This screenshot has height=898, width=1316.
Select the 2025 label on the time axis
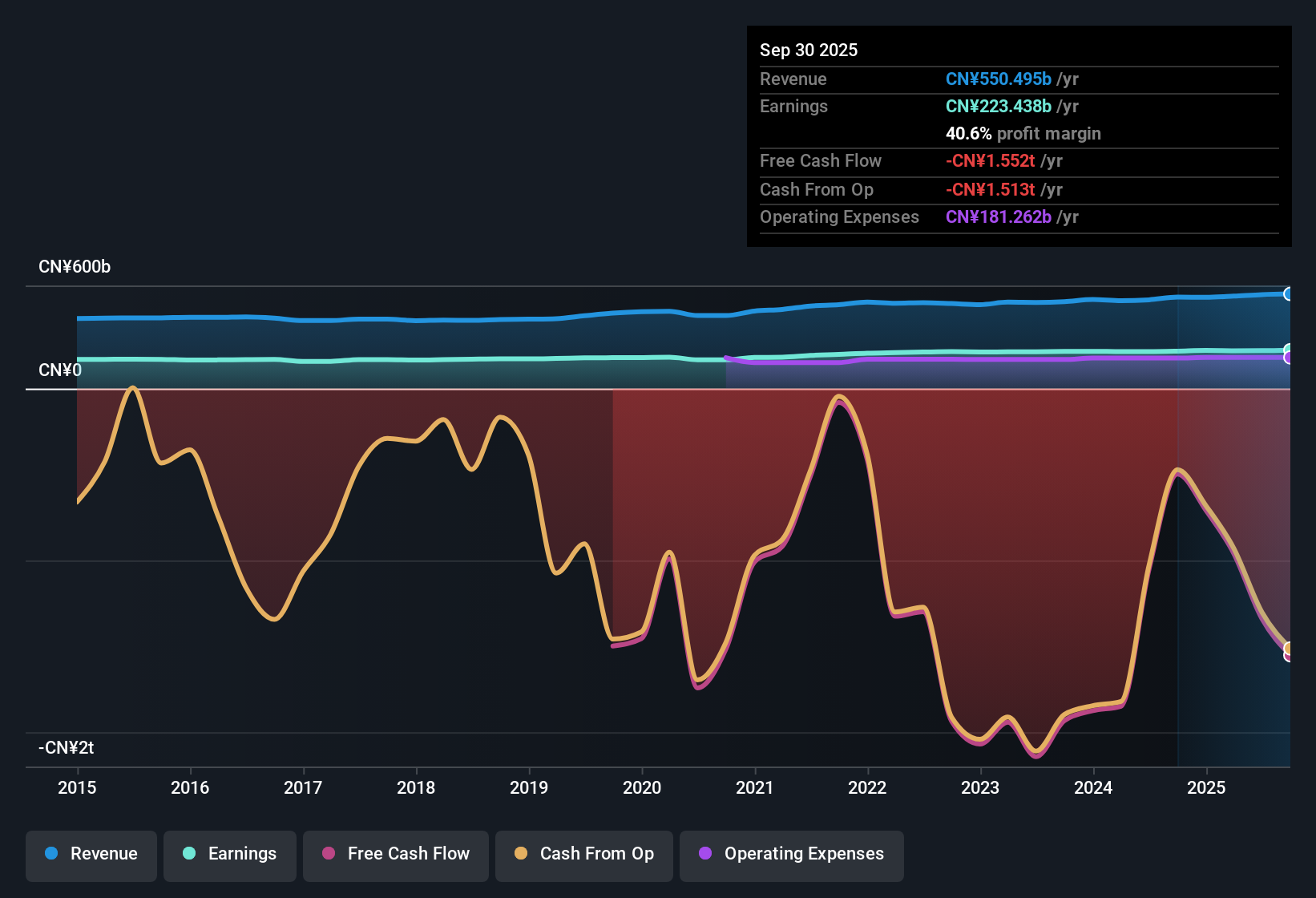1207,788
